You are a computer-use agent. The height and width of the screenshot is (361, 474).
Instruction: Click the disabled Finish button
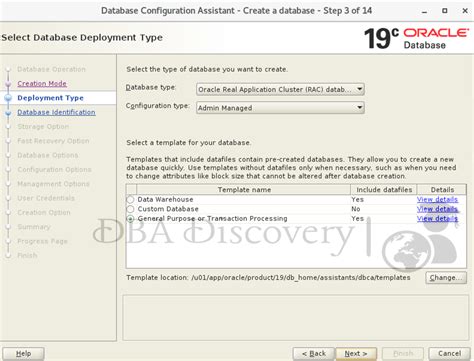[x=403, y=354]
